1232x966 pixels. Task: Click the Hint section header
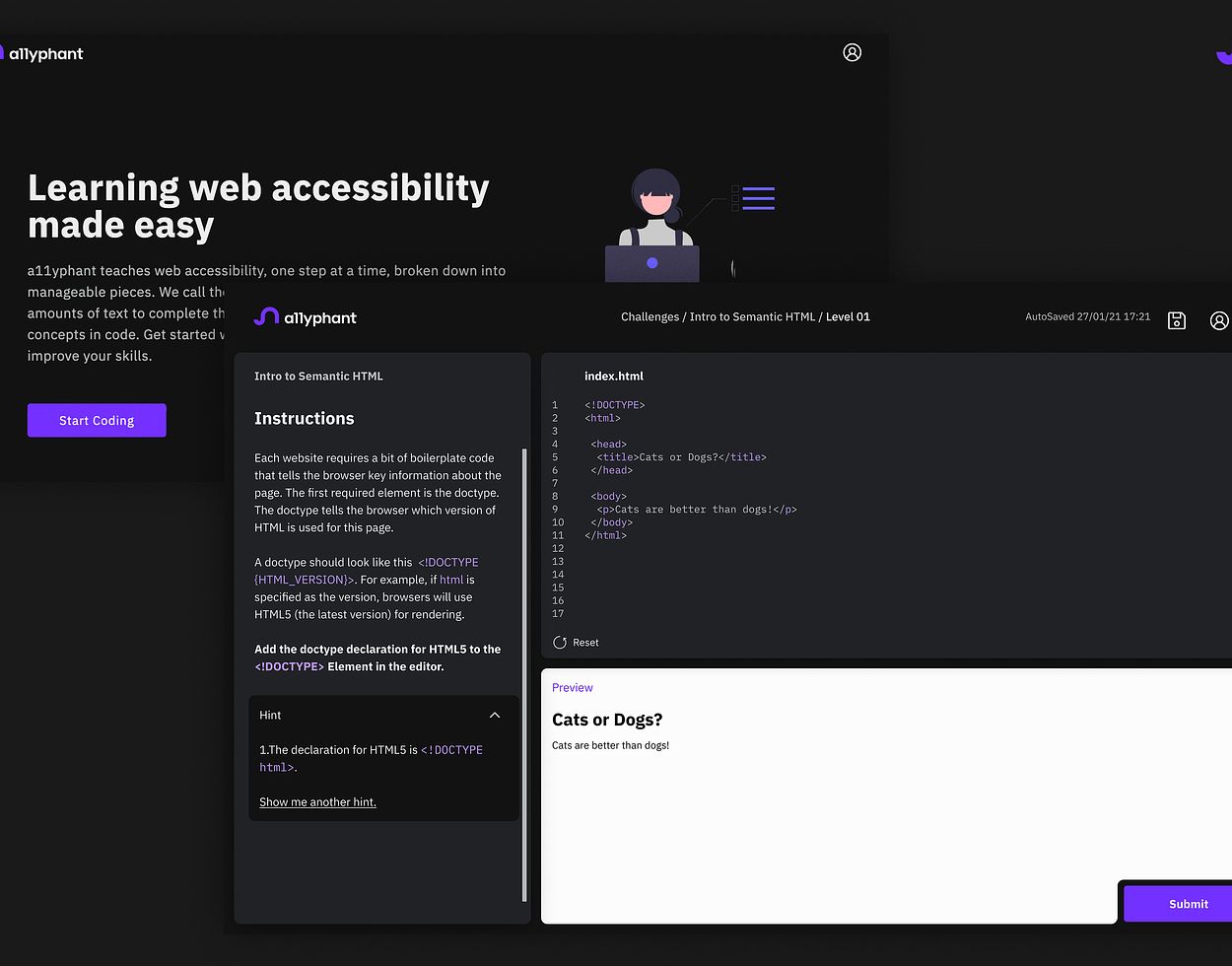click(383, 715)
